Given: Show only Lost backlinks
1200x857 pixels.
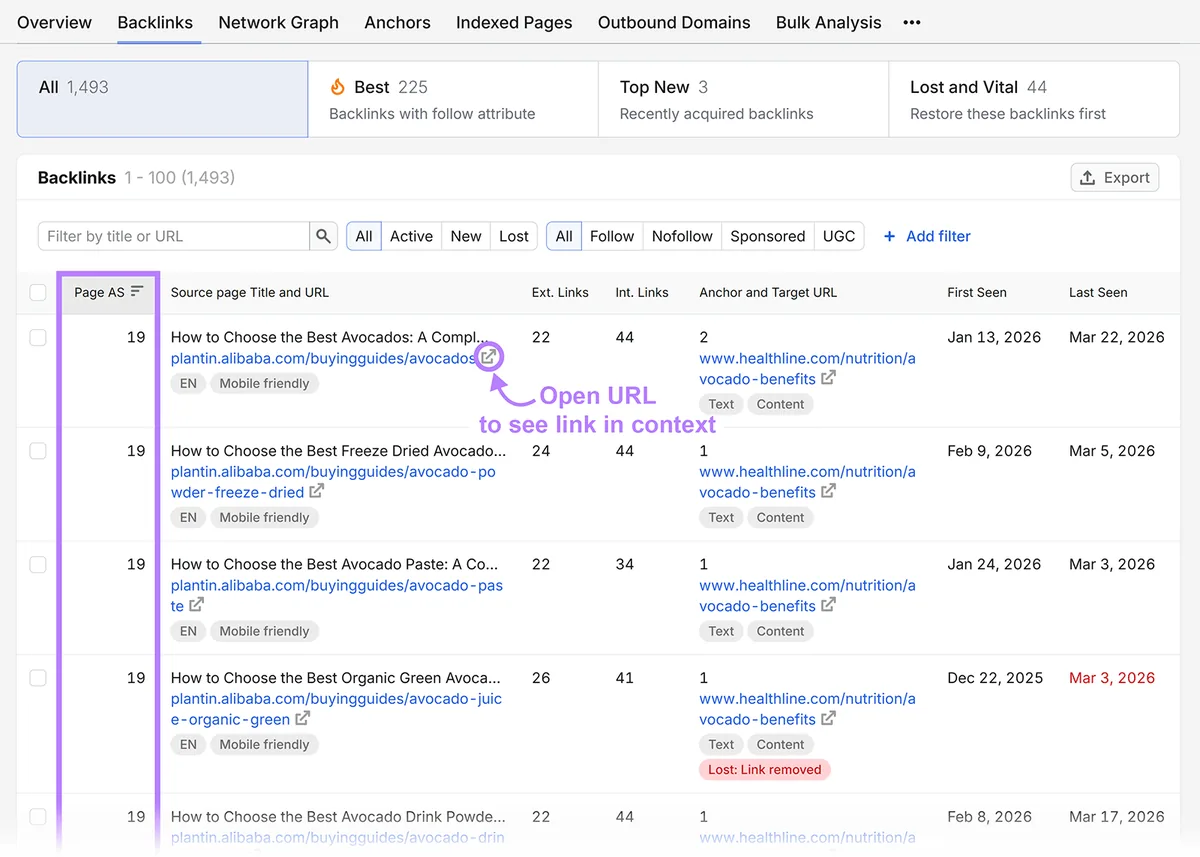Looking at the screenshot, I should coord(514,236).
